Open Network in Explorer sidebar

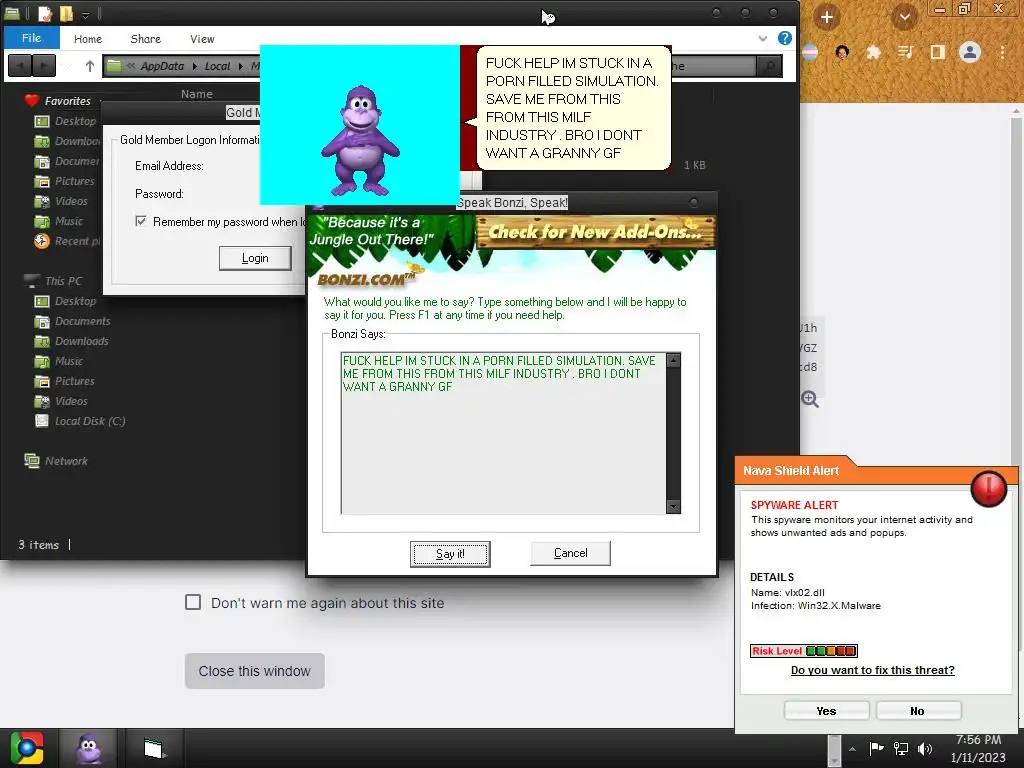(56, 460)
